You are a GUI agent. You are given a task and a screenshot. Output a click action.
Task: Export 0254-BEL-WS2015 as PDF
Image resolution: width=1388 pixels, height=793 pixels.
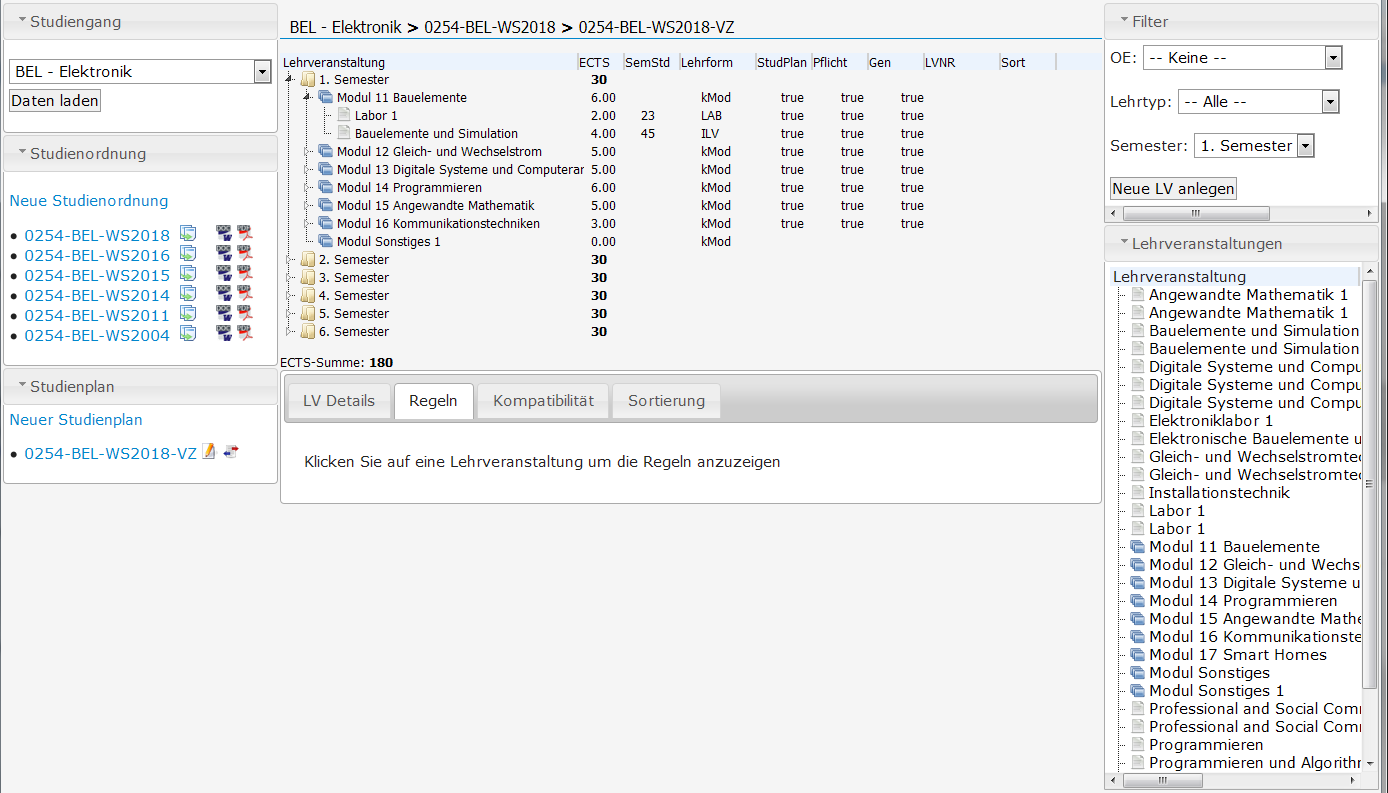point(245,274)
